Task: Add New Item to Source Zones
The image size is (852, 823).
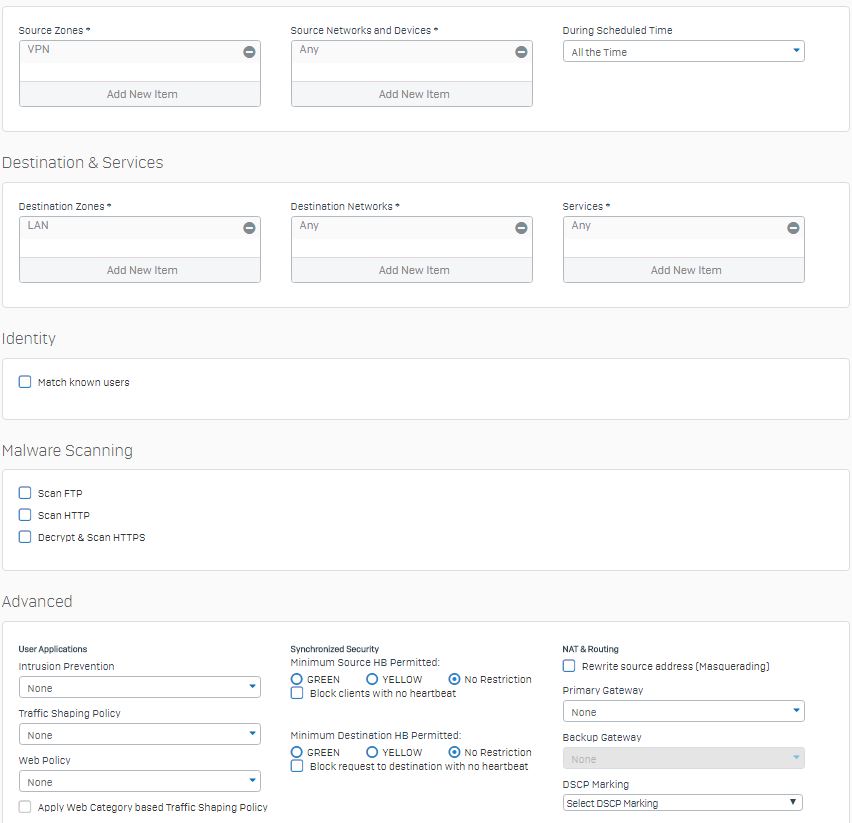Action: pyautogui.click(x=140, y=94)
